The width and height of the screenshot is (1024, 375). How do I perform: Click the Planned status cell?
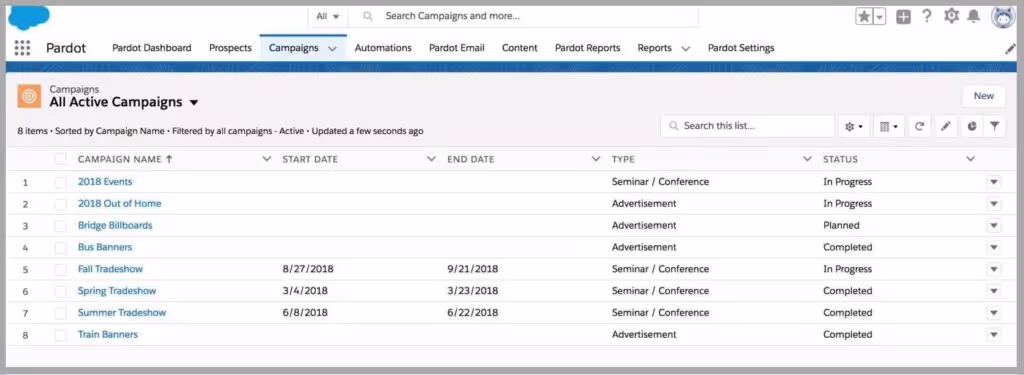click(x=841, y=225)
